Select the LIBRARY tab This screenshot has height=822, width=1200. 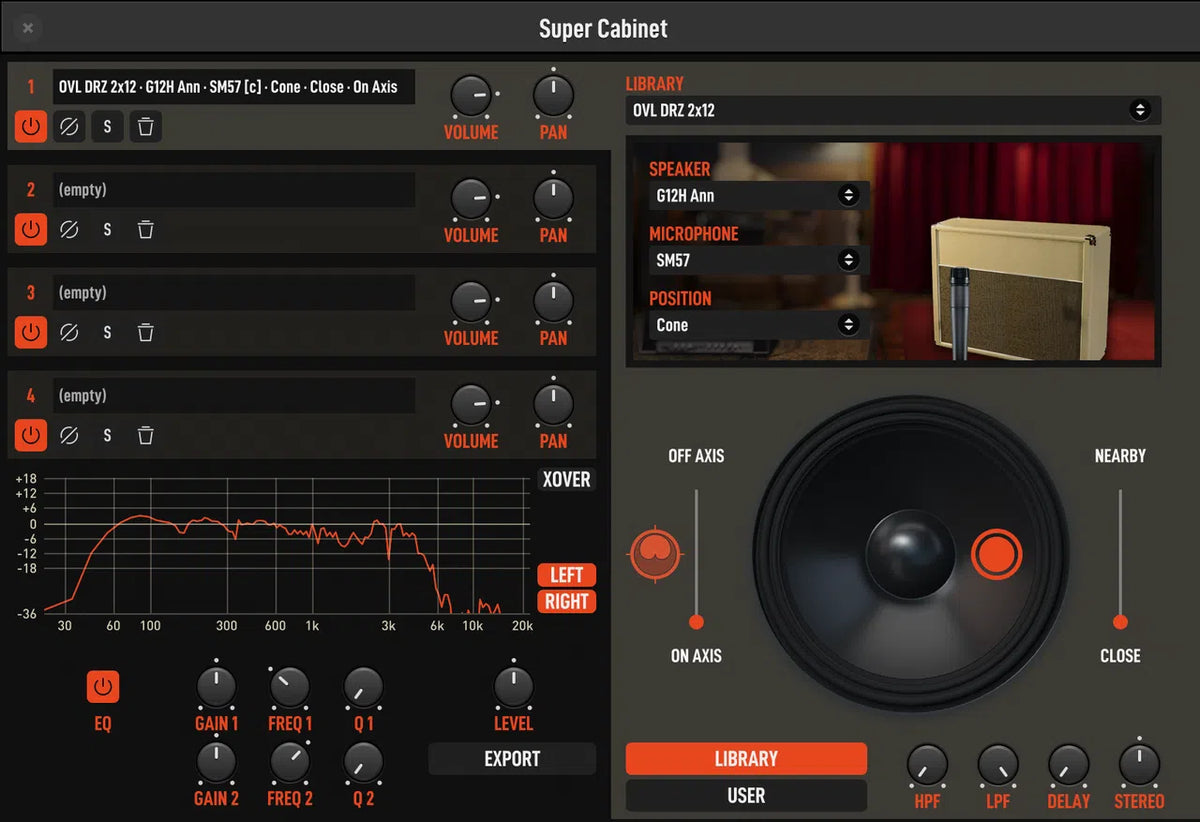(x=746, y=759)
